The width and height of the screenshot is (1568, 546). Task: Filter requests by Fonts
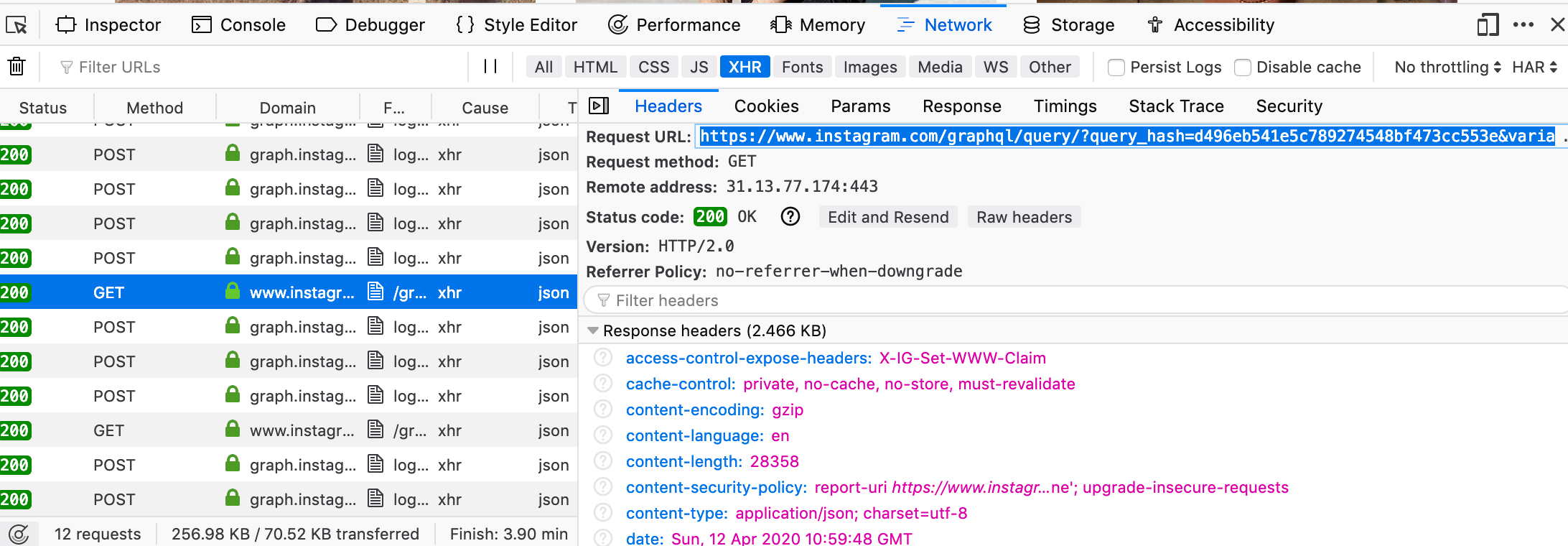(x=803, y=67)
